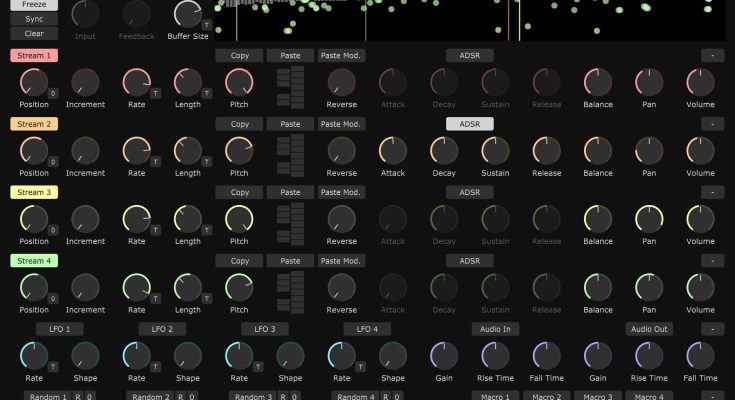Open the Stream 3 dash dropdown at right
Viewport: 735px width, 400px height.
click(x=712, y=192)
